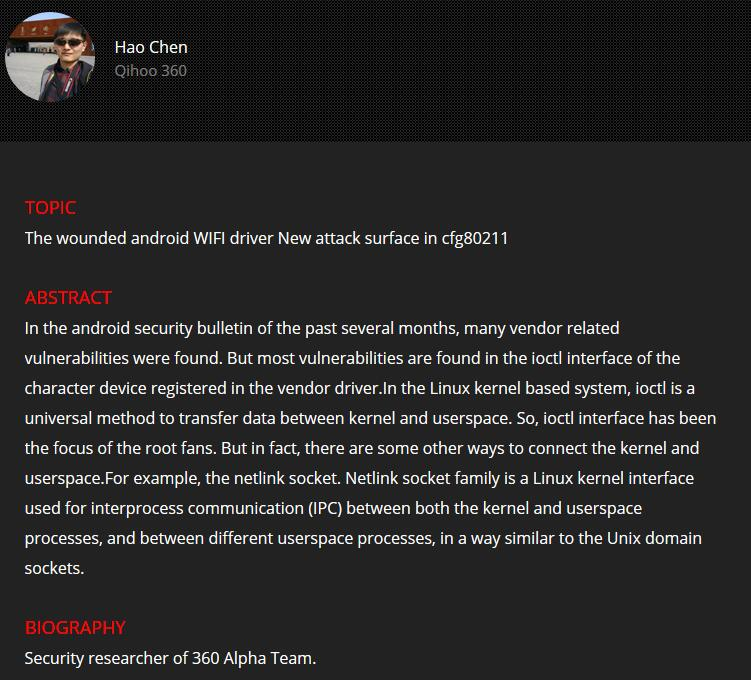751x680 pixels.
Task: Click the red ABSTRACT heading
Action: [x=68, y=298]
